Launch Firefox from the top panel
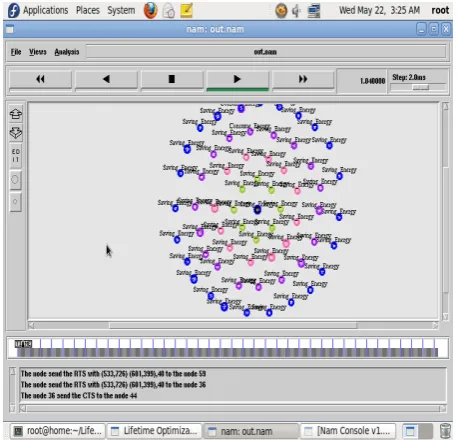This screenshot has height=440, width=457. (x=150, y=11)
